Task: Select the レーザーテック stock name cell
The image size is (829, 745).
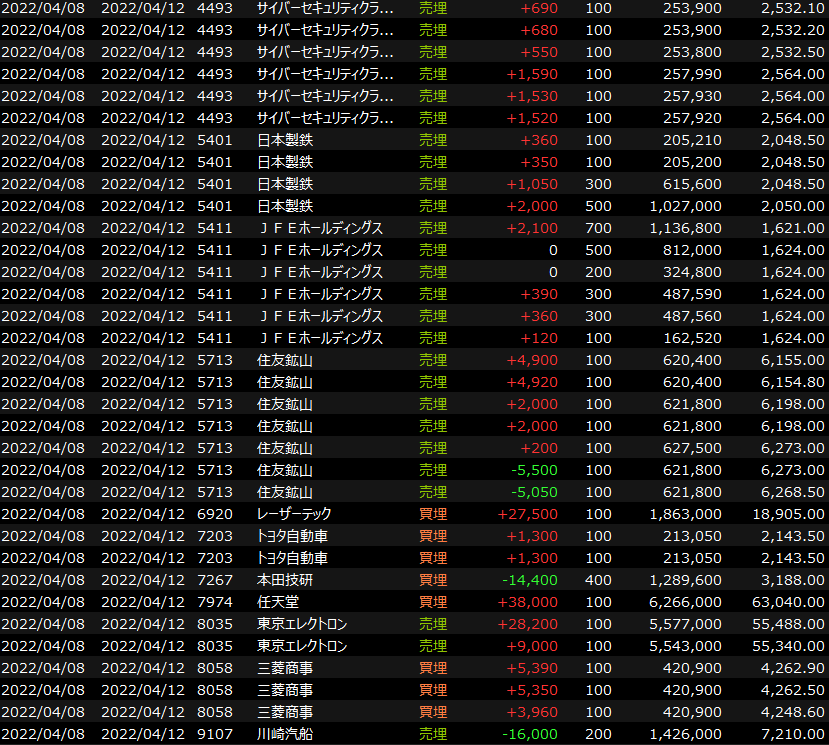Action: [294, 514]
